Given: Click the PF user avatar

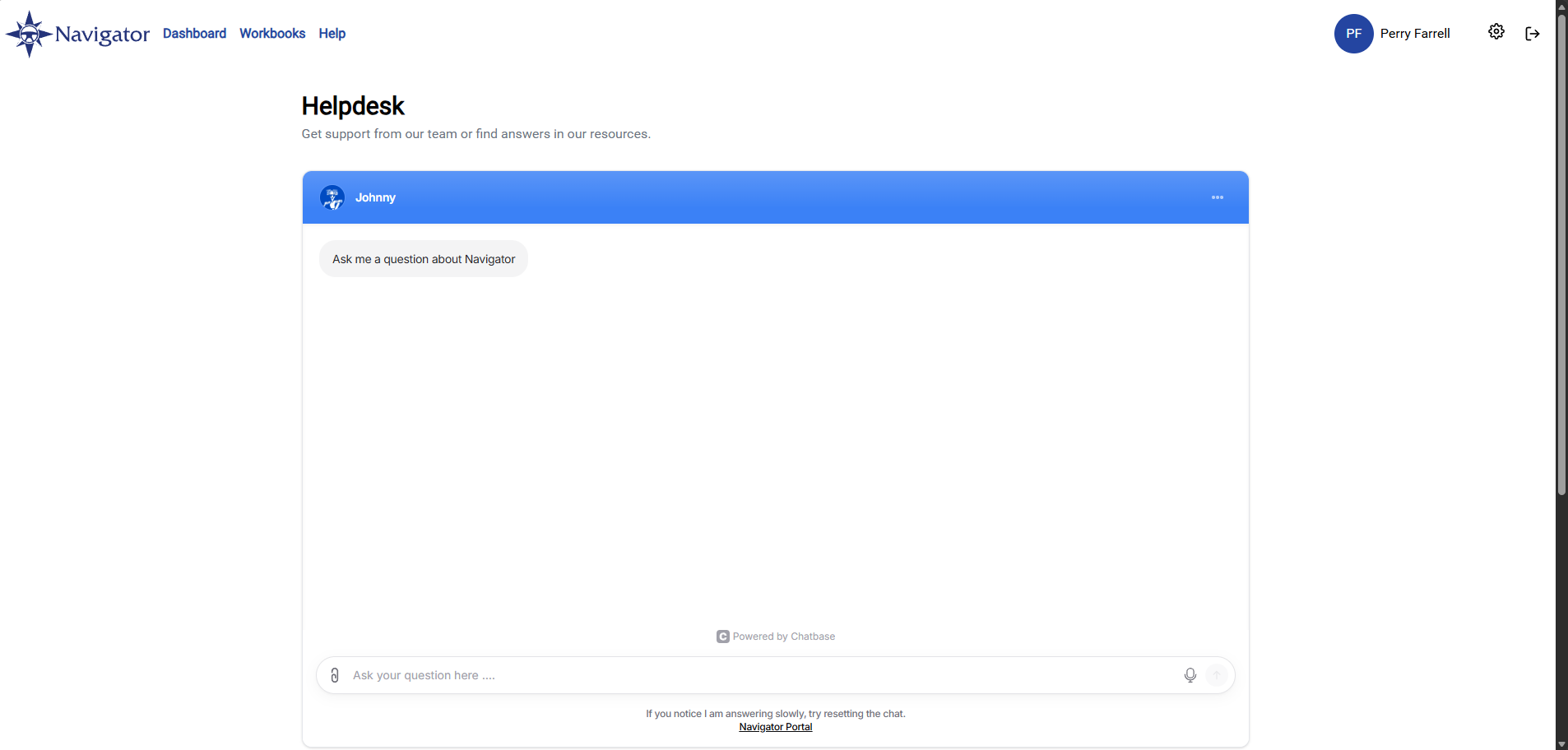Looking at the screenshot, I should point(1353,34).
